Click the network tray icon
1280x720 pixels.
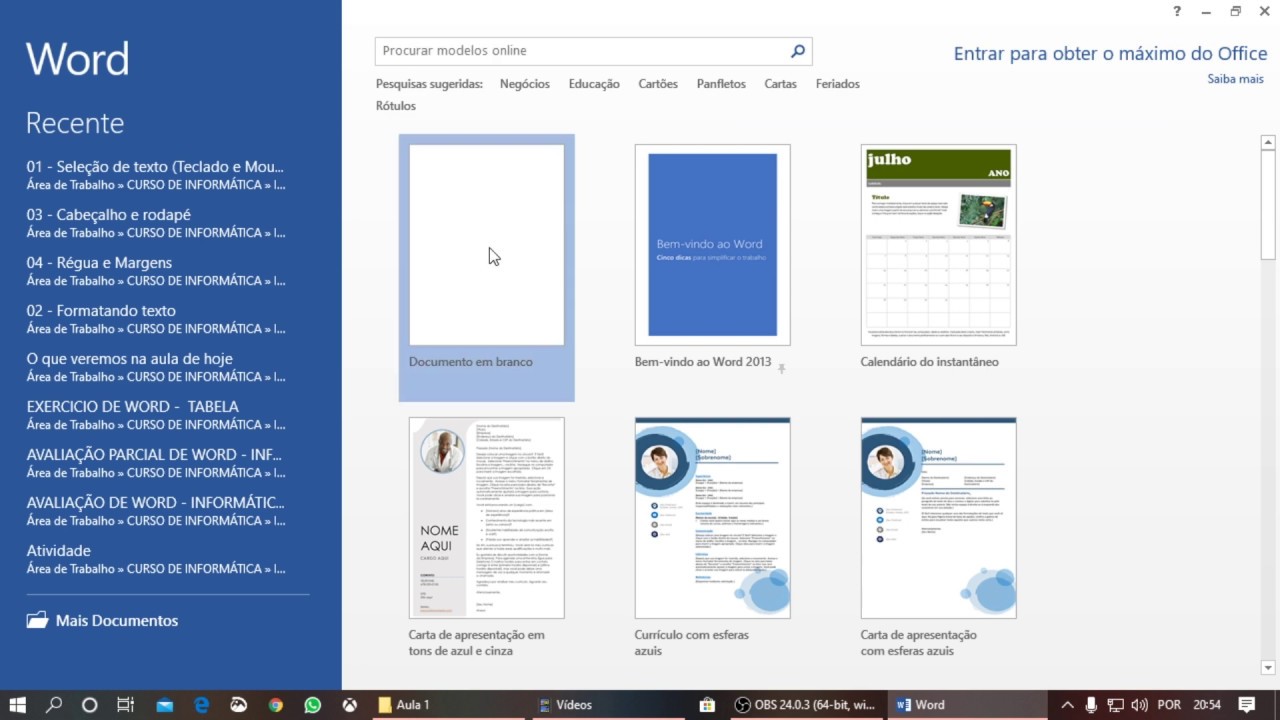(1115, 705)
